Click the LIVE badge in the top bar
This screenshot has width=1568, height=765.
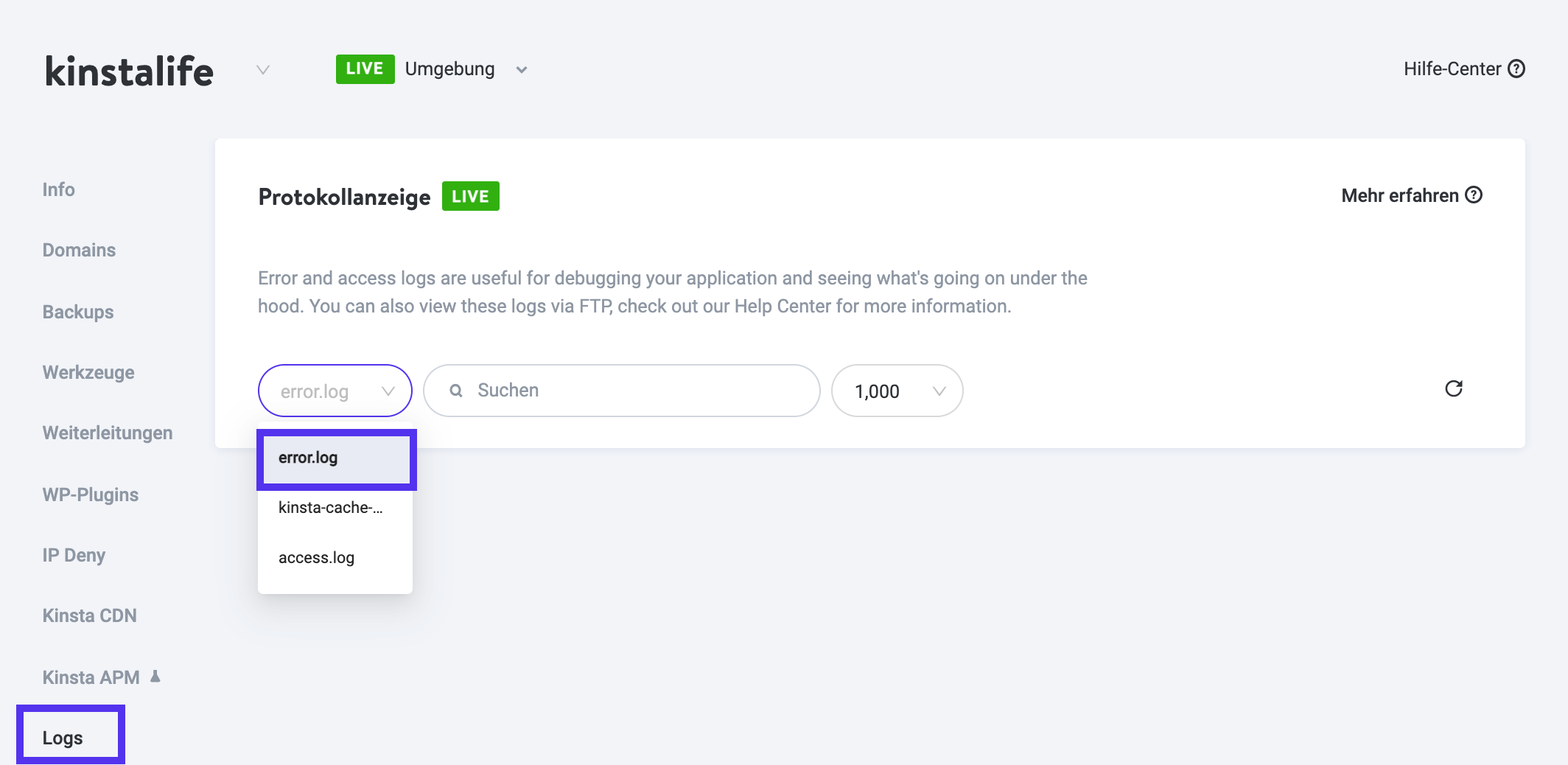click(x=365, y=69)
